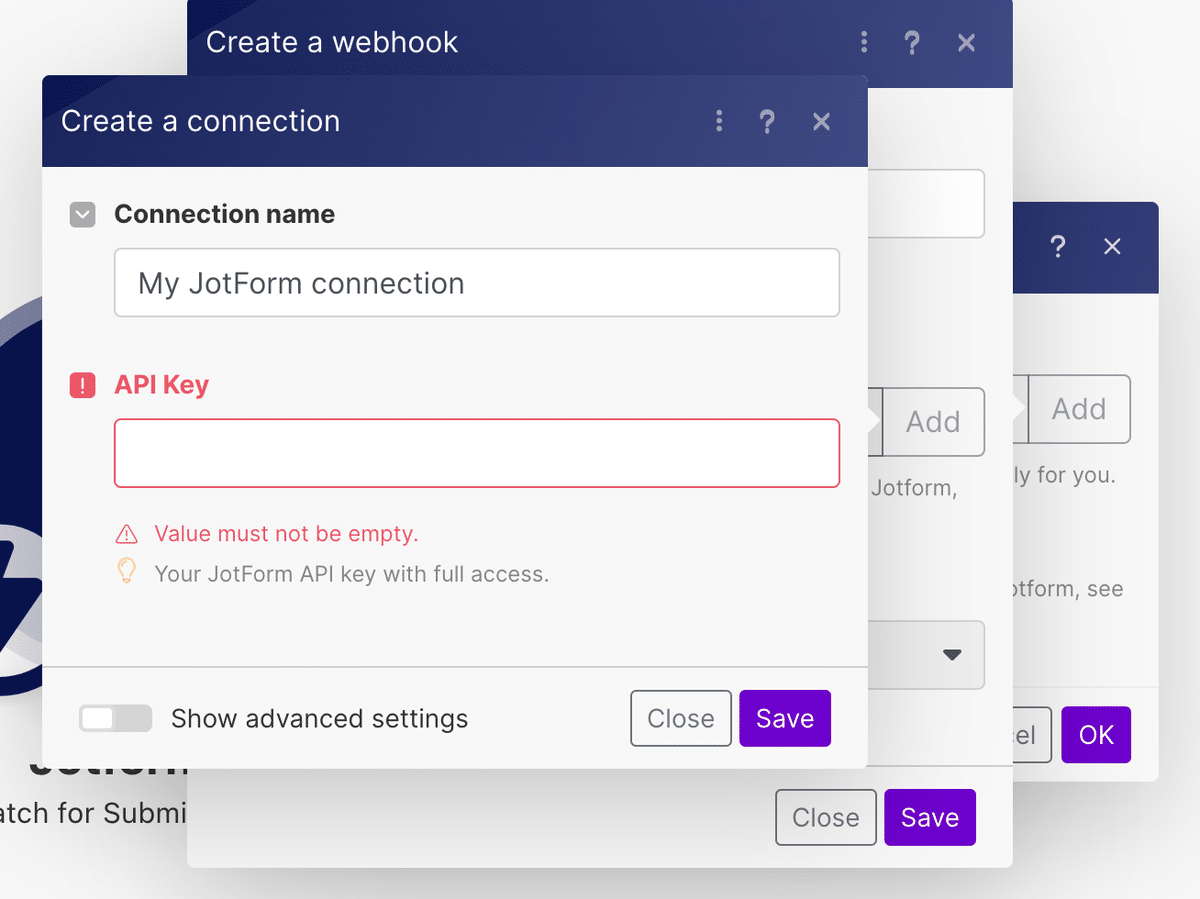
Task: Open the three-dot menu in Create a webhook
Action: pos(864,42)
